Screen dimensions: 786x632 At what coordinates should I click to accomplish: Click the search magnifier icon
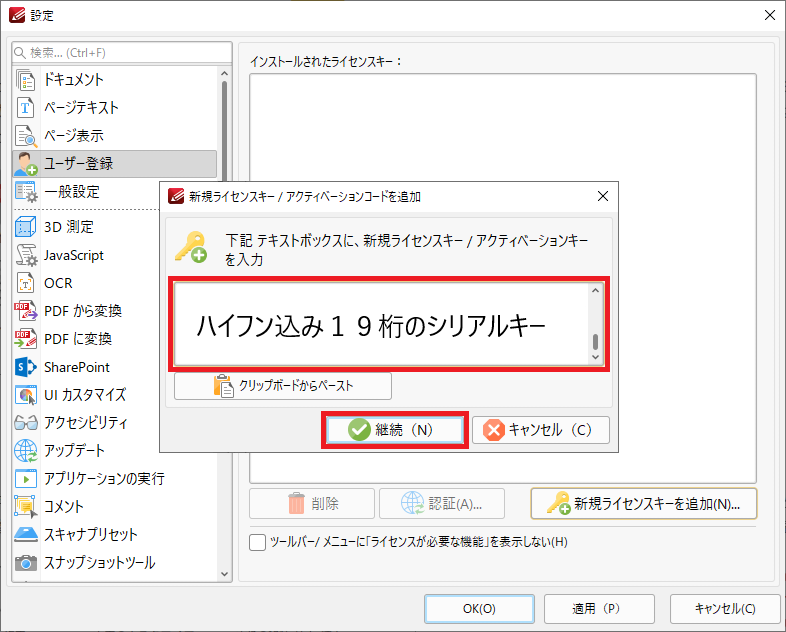coord(20,53)
